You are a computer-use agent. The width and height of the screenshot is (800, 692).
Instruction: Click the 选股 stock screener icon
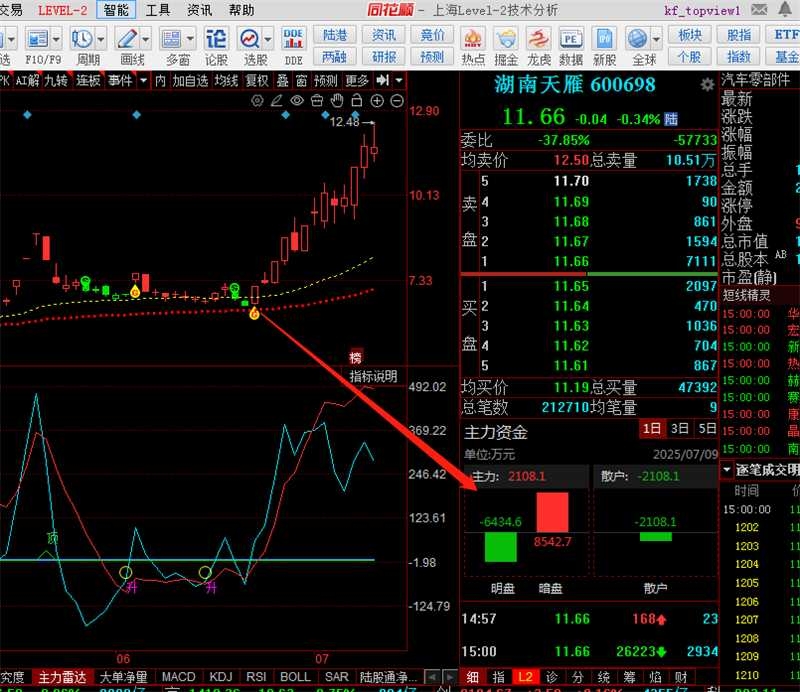pos(249,39)
